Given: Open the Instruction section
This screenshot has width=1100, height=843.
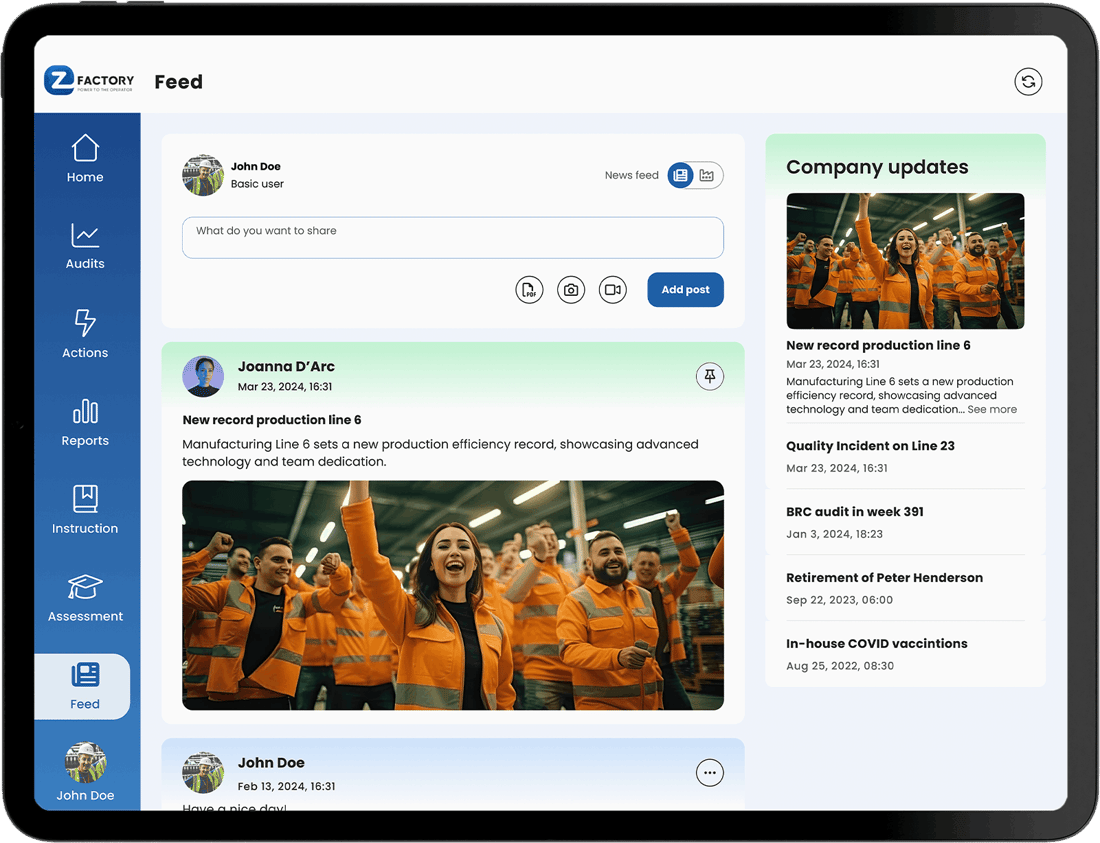Looking at the screenshot, I should 85,510.
